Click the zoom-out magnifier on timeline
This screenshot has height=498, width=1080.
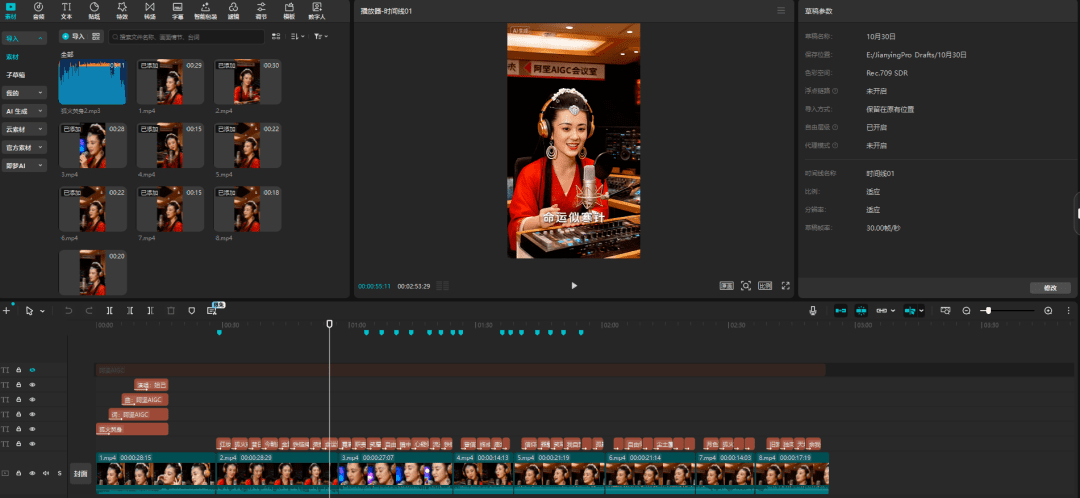pyautogui.click(x=966, y=311)
